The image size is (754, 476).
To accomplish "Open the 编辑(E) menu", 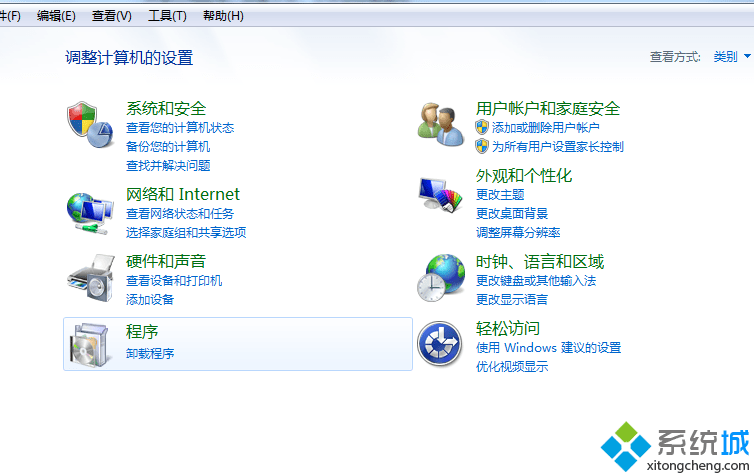I will [x=56, y=16].
